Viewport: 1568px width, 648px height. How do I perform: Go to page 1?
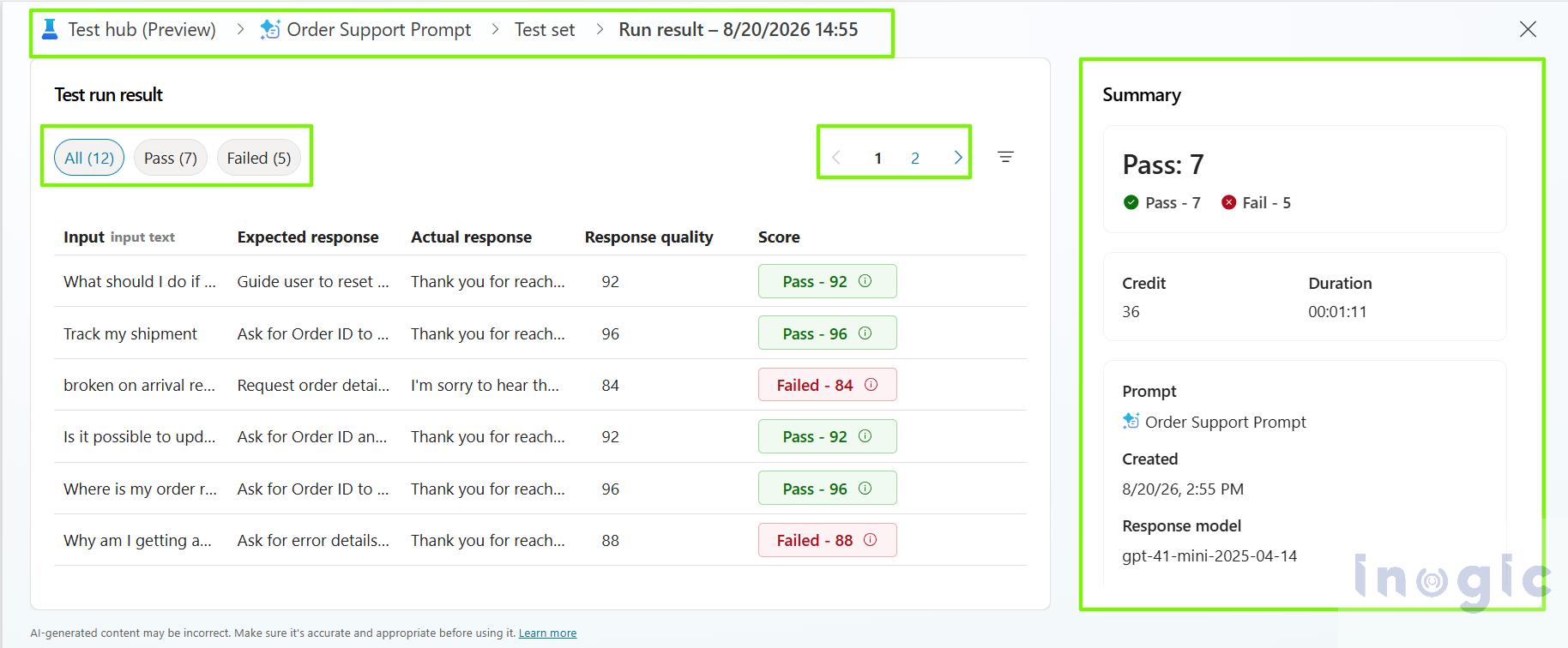(x=877, y=158)
